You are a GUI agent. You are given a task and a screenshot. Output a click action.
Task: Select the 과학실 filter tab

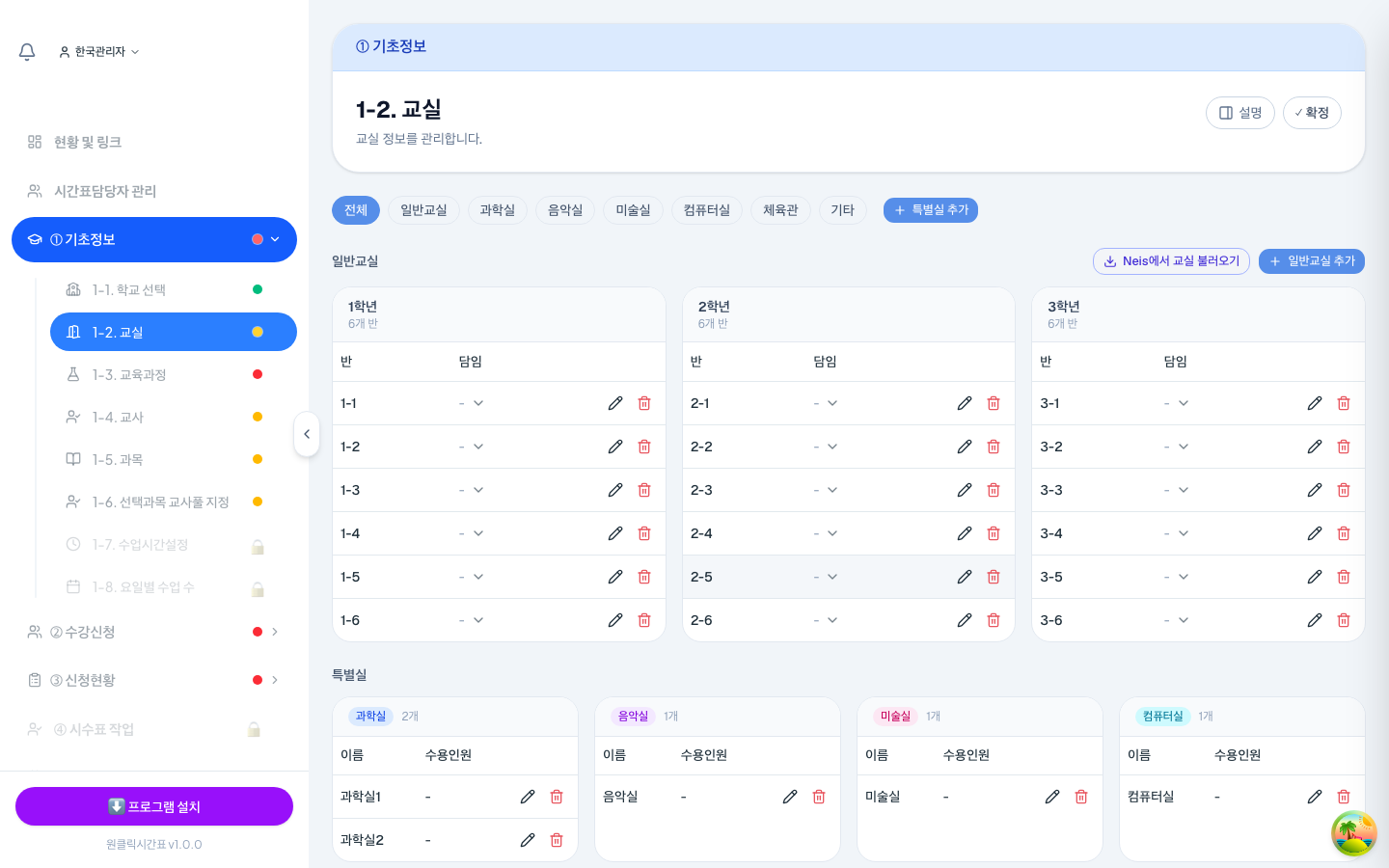click(x=498, y=210)
